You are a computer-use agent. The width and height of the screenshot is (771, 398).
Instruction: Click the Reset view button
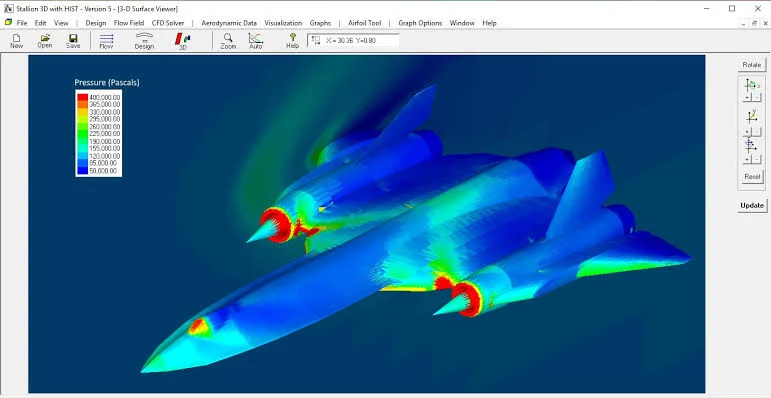752,176
